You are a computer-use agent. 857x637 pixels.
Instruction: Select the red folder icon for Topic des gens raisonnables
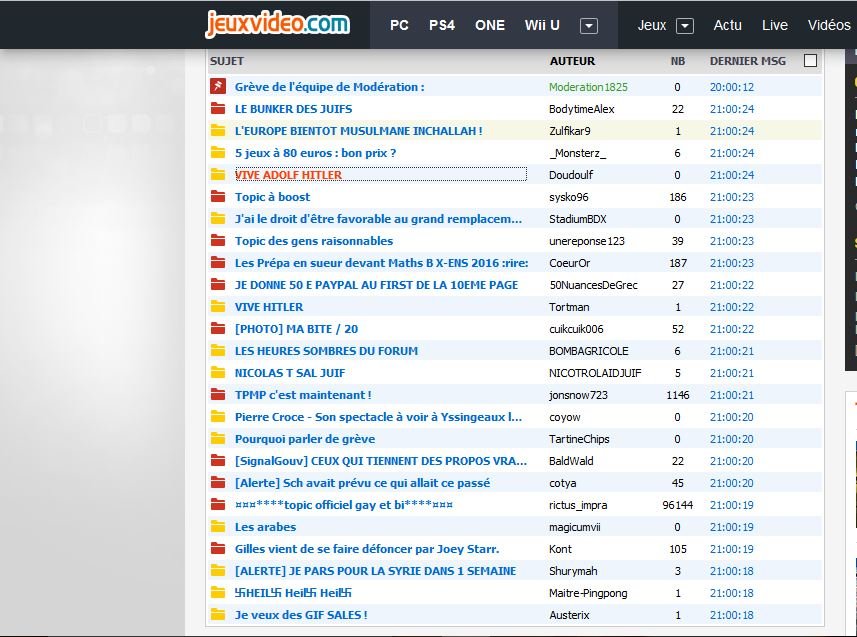pyautogui.click(x=217, y=241)
